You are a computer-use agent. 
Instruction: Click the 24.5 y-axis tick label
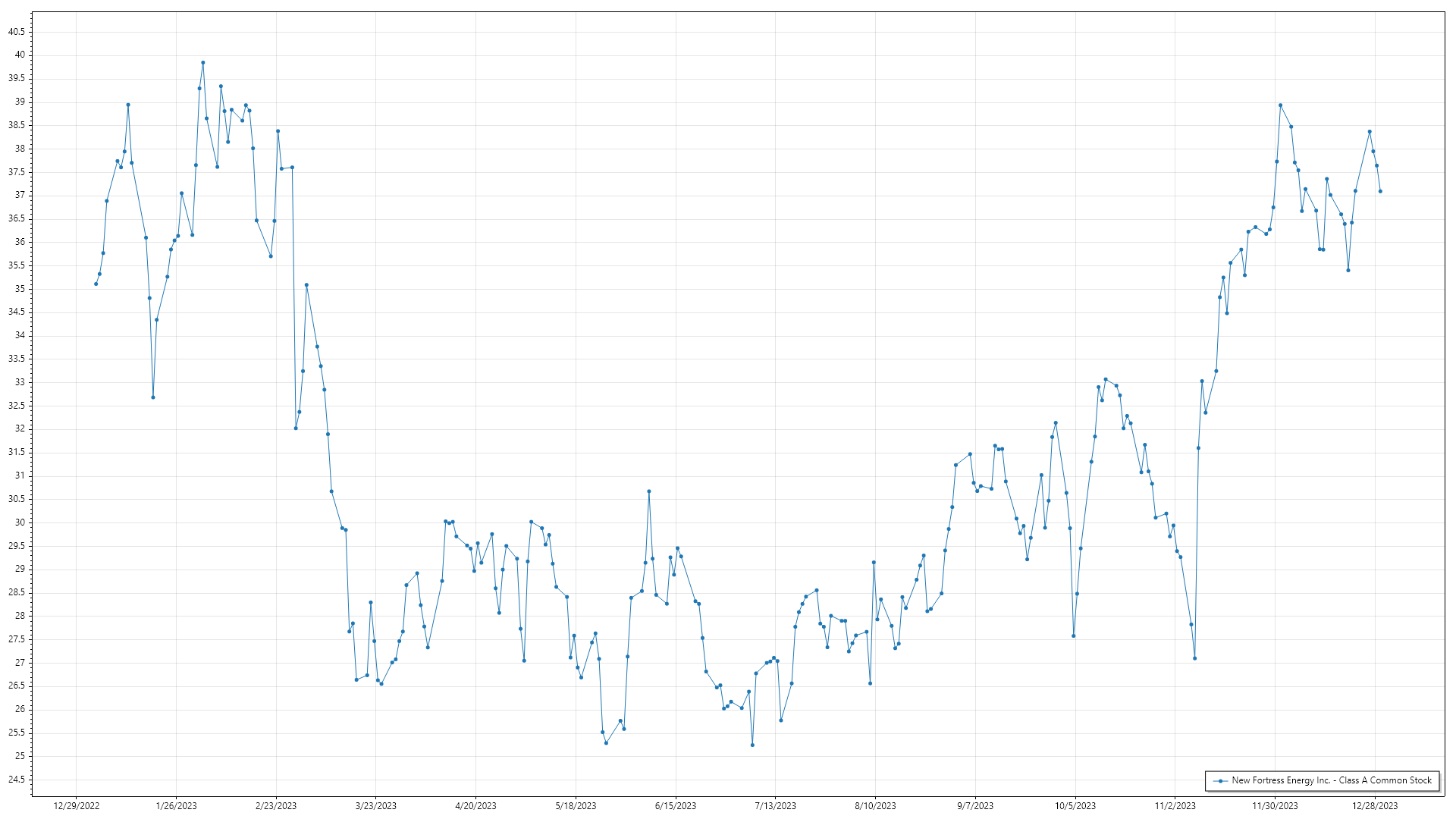[16, 780]
